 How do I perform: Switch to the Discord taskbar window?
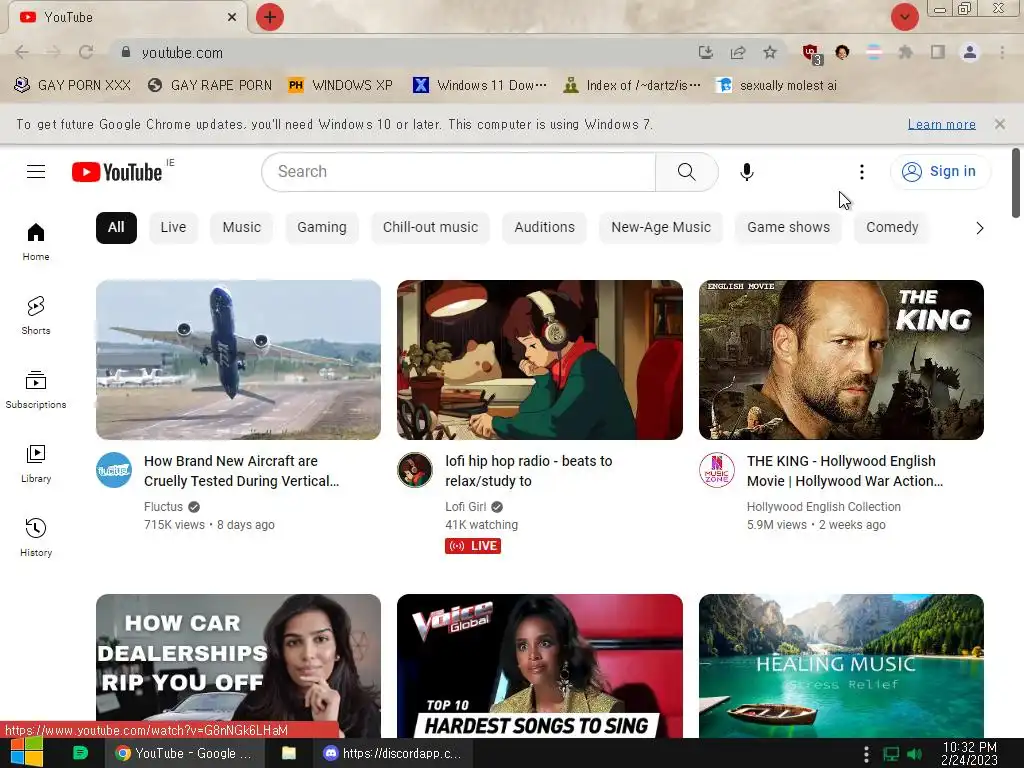tap(392, 753)
